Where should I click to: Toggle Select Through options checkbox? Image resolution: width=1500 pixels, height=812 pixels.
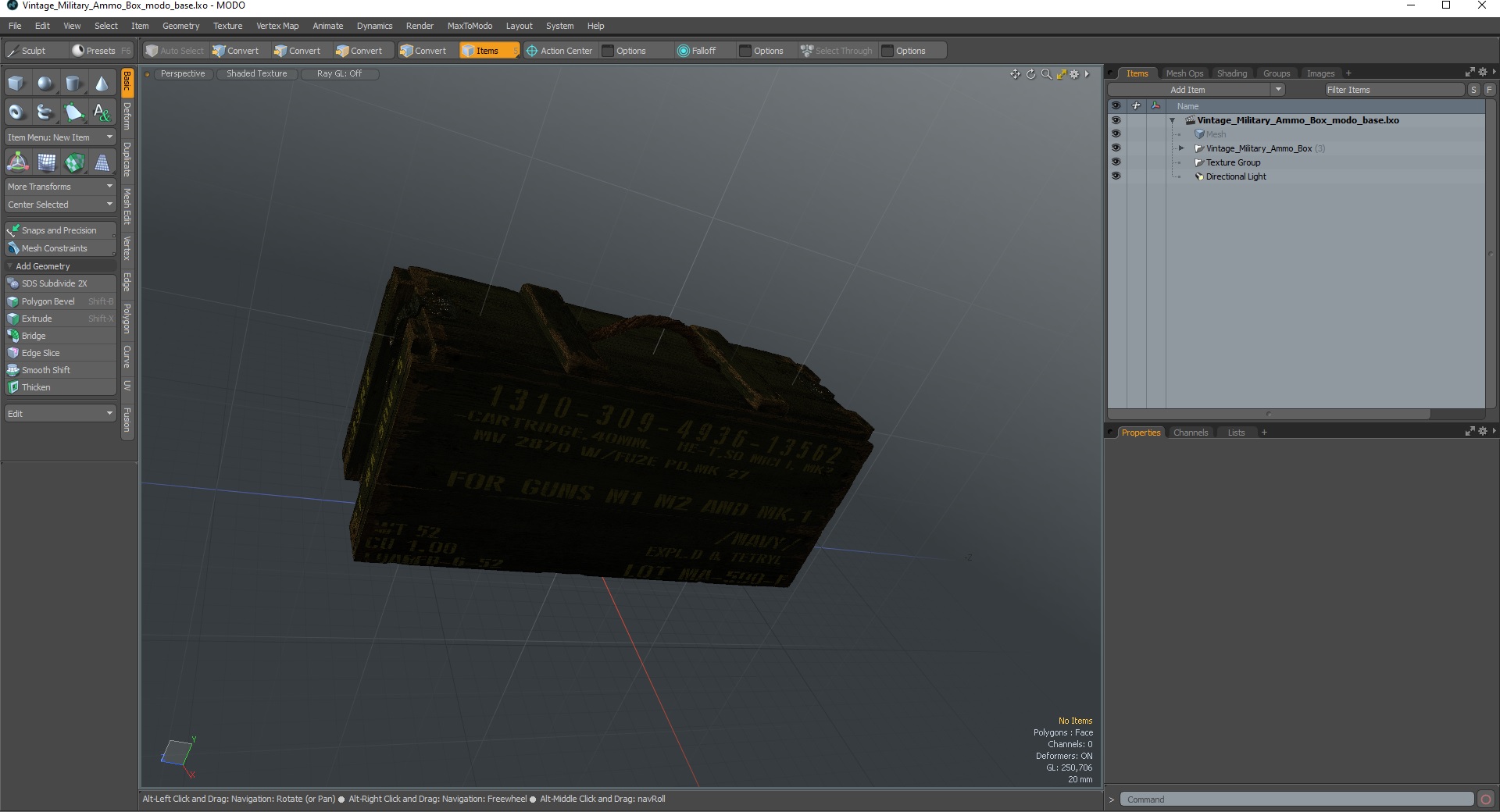tap(887, 51)
